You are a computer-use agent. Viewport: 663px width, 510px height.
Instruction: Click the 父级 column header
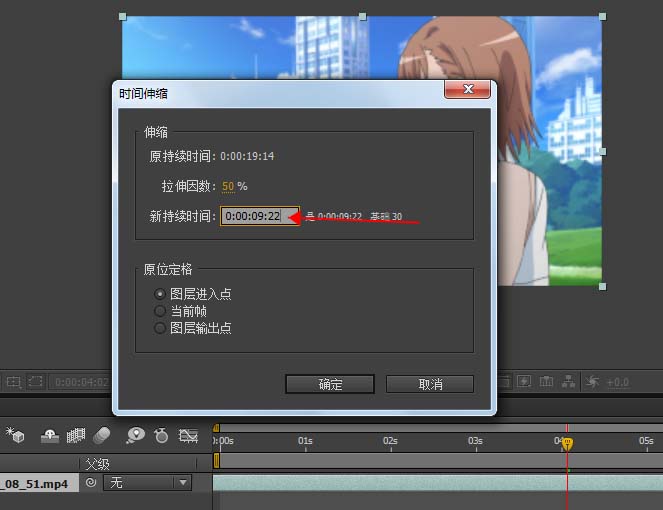(97, 464)
